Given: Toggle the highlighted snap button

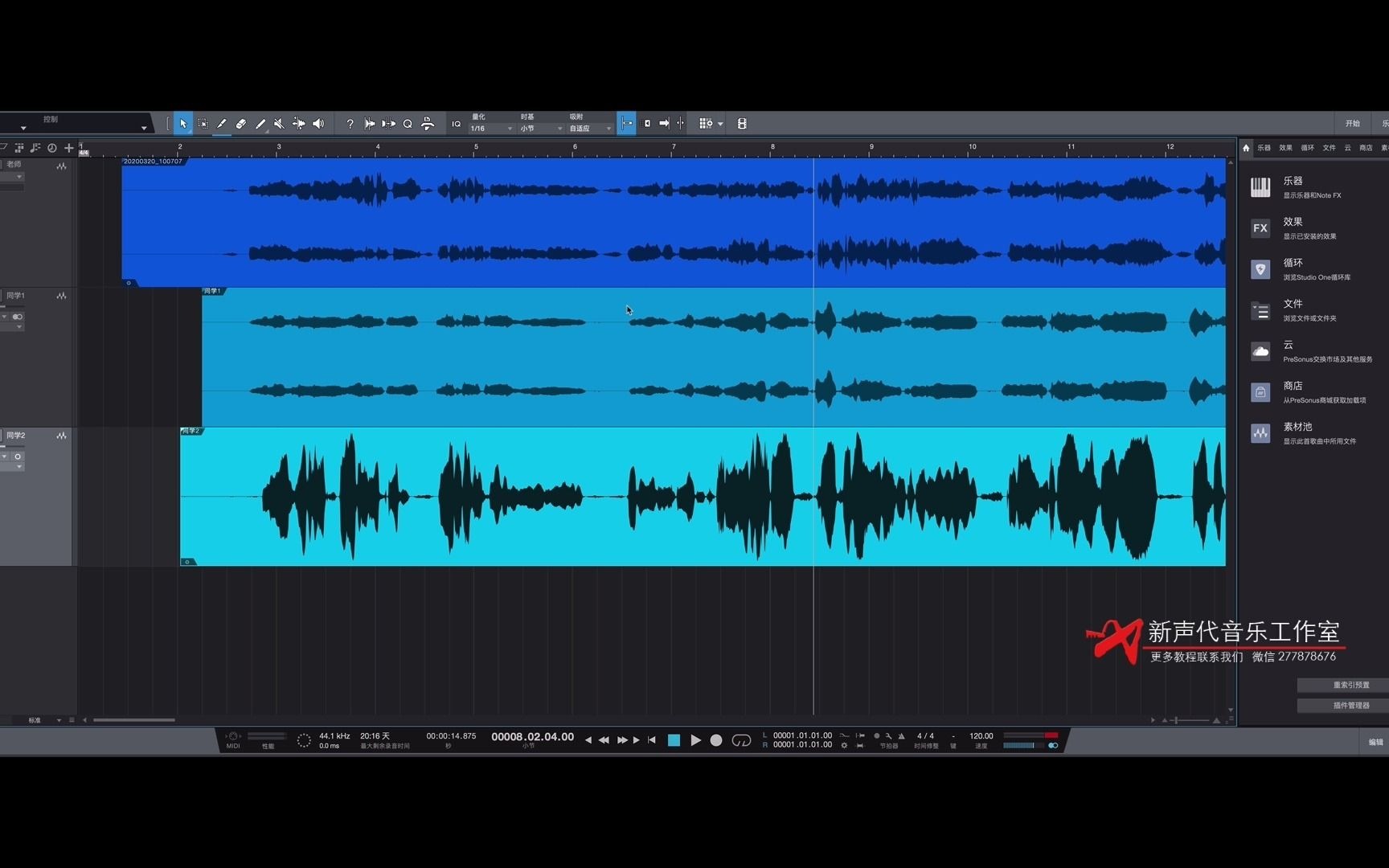Looking at the screenshot, I should [x=627, y=124].
